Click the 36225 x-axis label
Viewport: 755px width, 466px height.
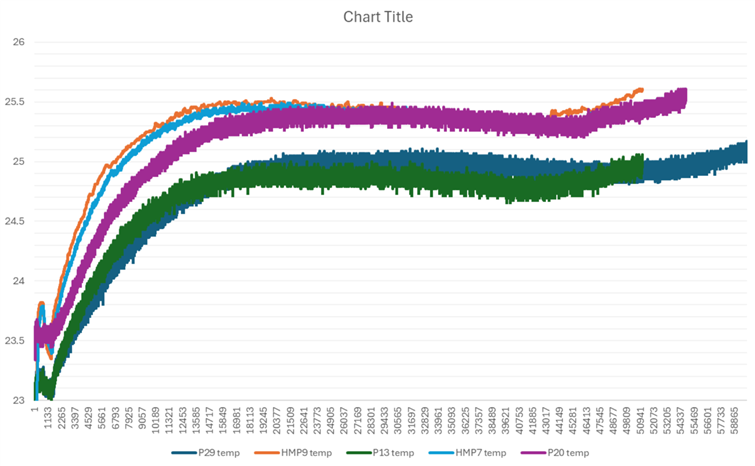pos(465,420)
